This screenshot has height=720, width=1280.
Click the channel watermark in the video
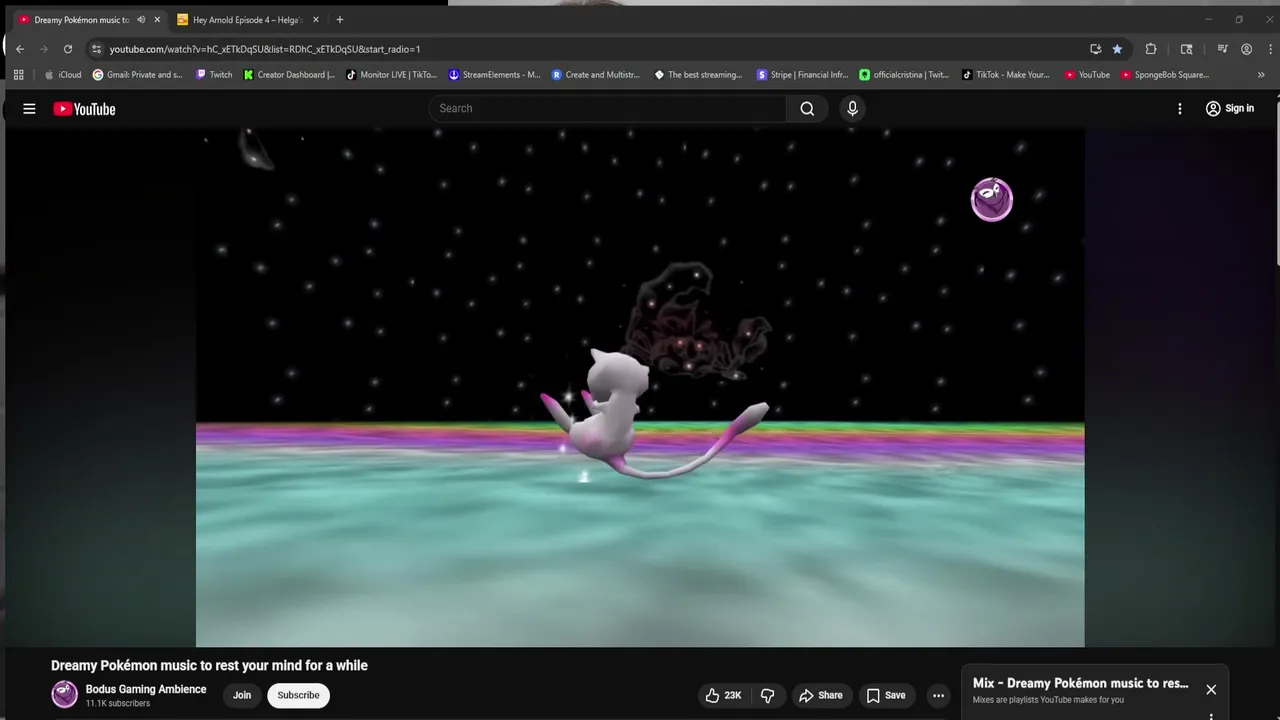[992, 199]
